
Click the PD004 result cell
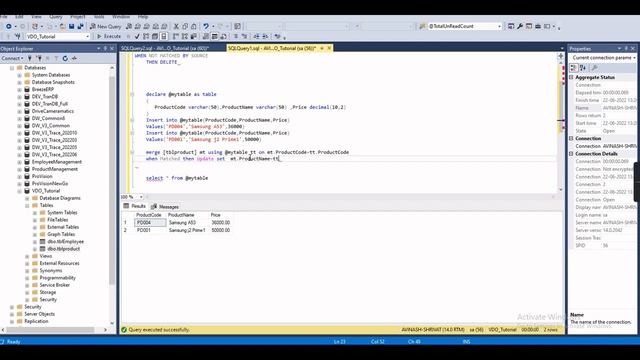150,223
